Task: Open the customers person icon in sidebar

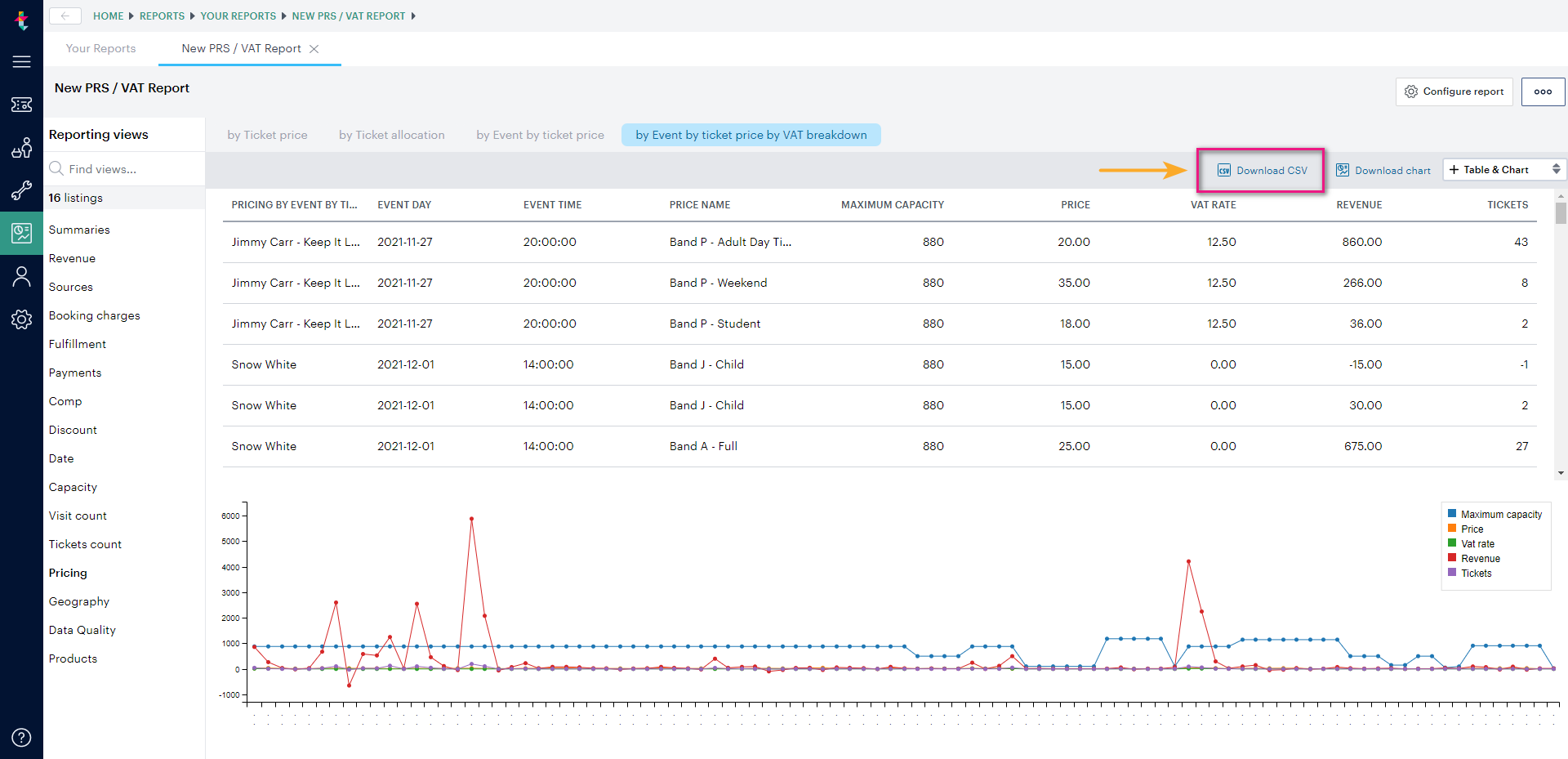Action: point(21,276)
